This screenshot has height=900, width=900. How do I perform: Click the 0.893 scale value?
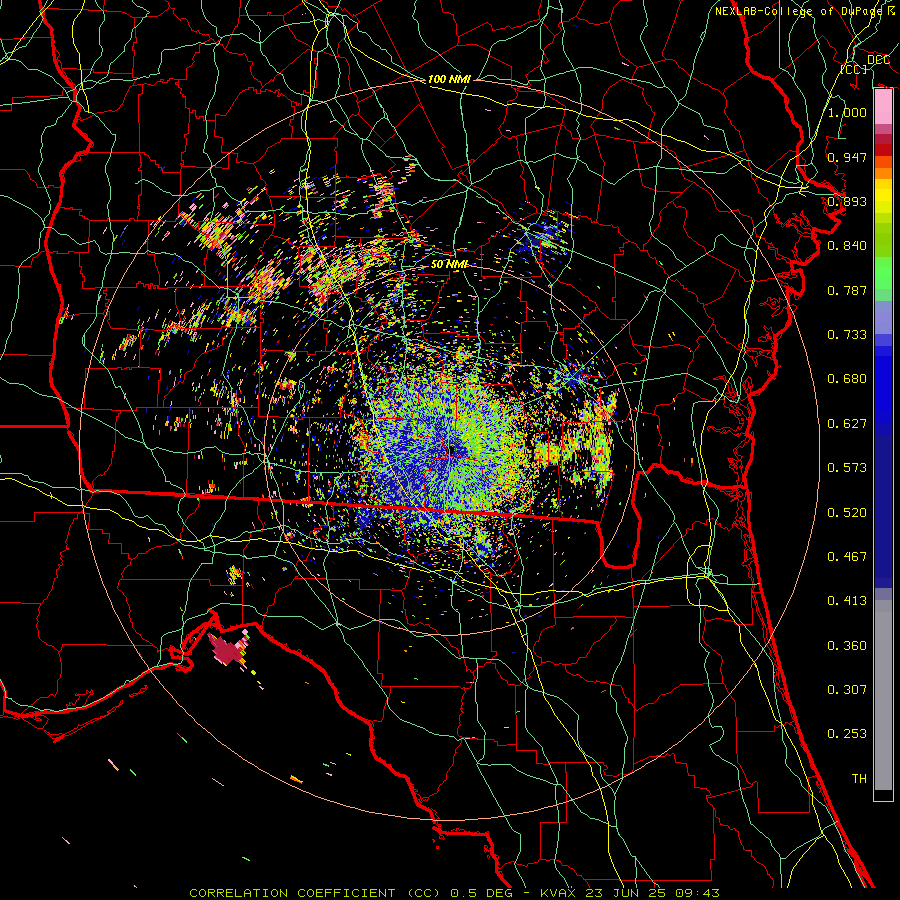point(847,201)
